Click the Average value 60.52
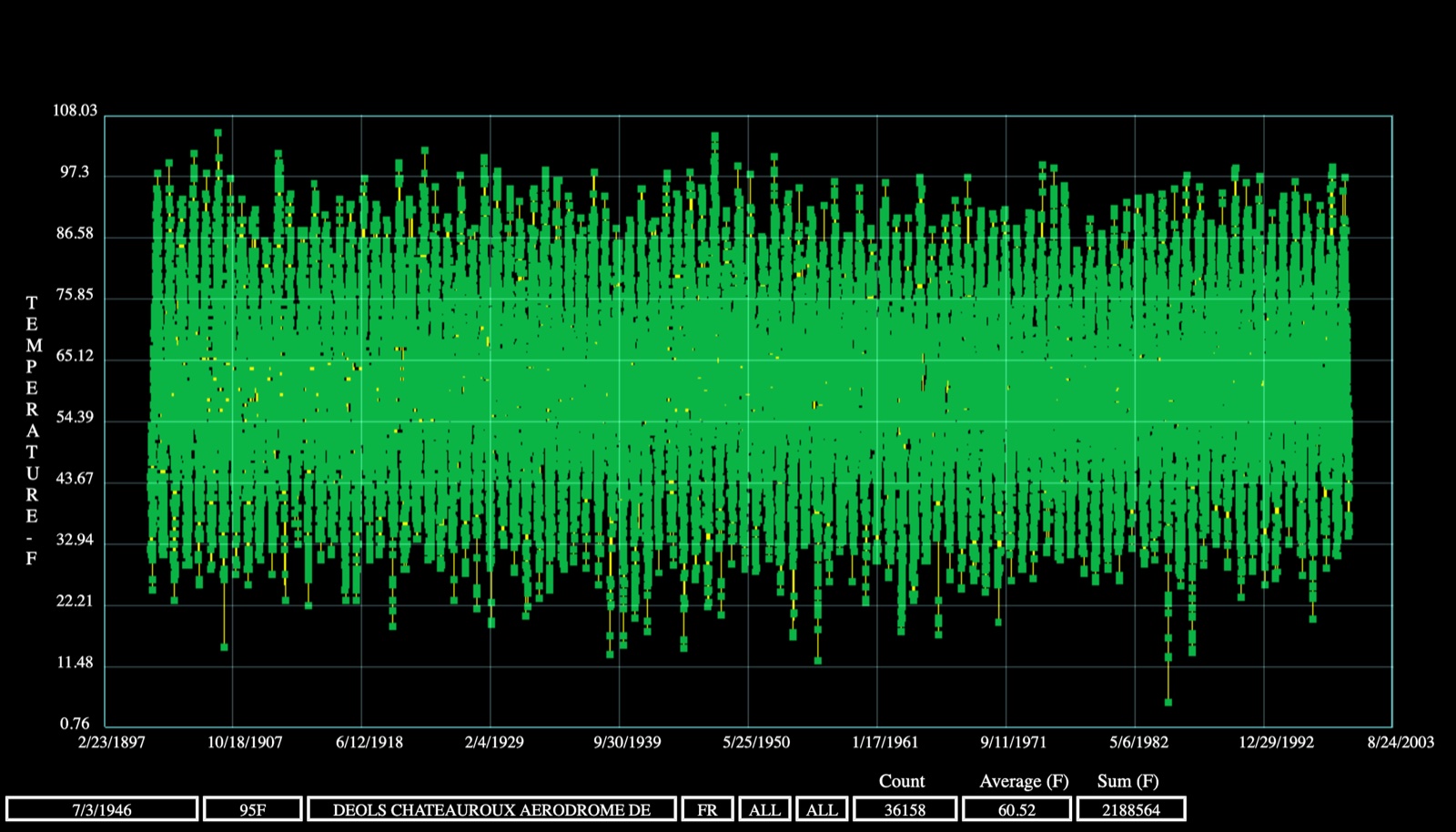 click(1016, 809)
